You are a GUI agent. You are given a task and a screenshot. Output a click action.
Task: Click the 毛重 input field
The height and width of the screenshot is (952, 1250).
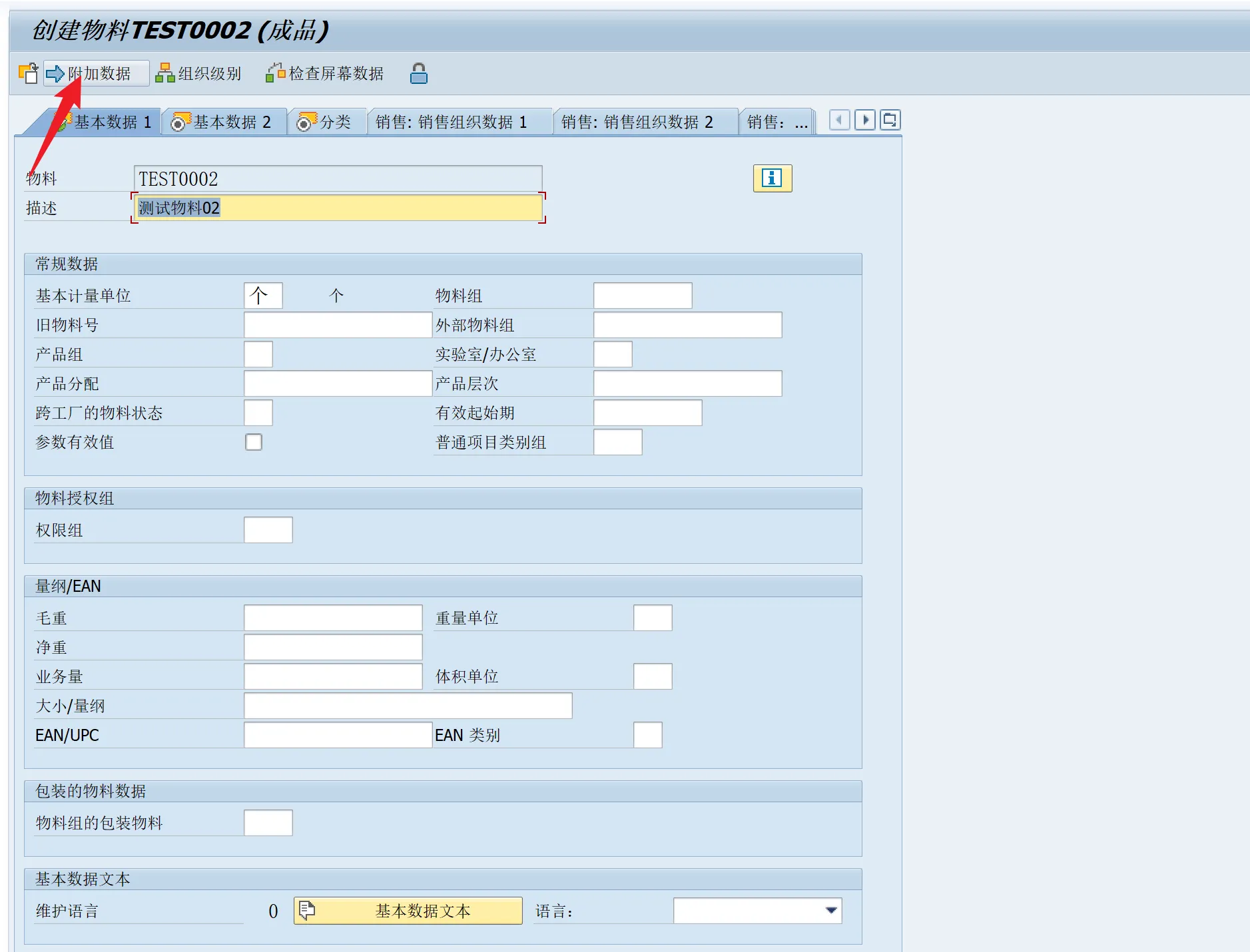pos(332,618)
